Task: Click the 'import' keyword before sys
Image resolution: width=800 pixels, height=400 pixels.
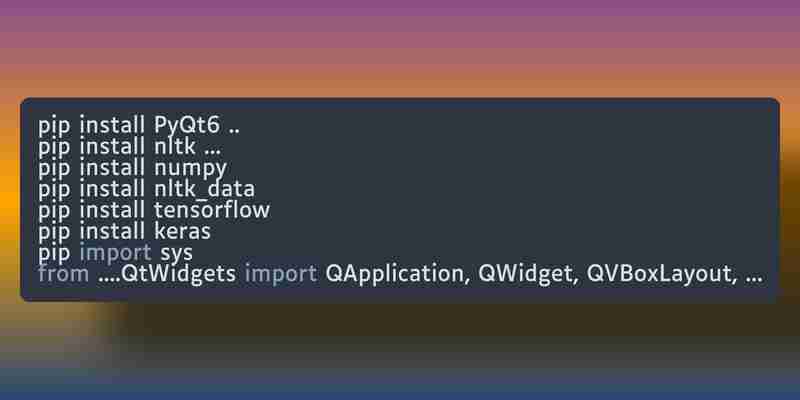Action: tap(116, 253)
